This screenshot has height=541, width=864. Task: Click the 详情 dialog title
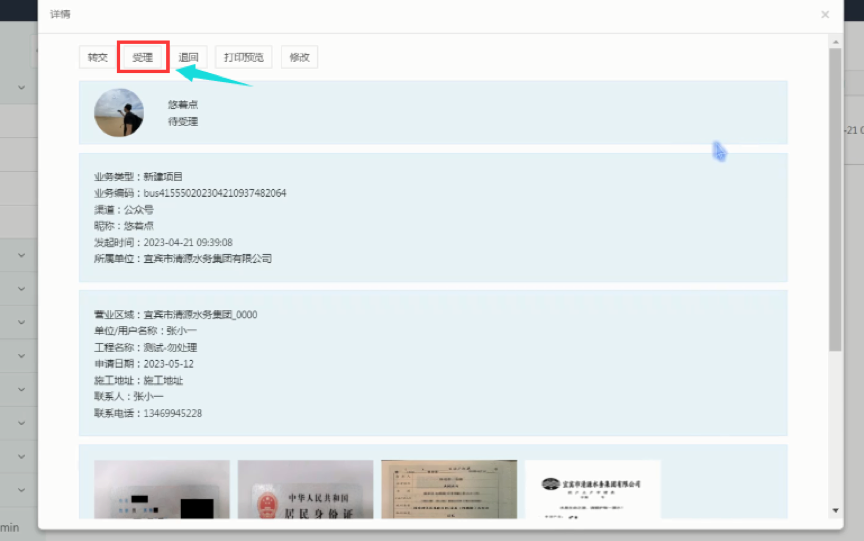[60, 15]
